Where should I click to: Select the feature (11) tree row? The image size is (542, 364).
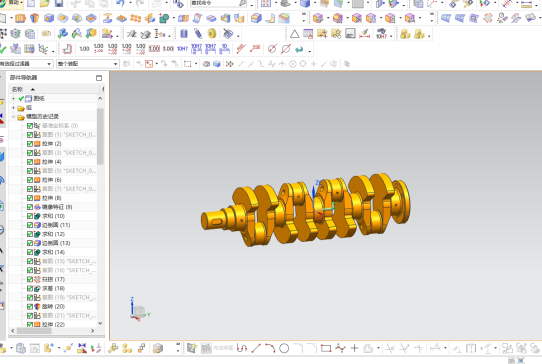(53, 225)
